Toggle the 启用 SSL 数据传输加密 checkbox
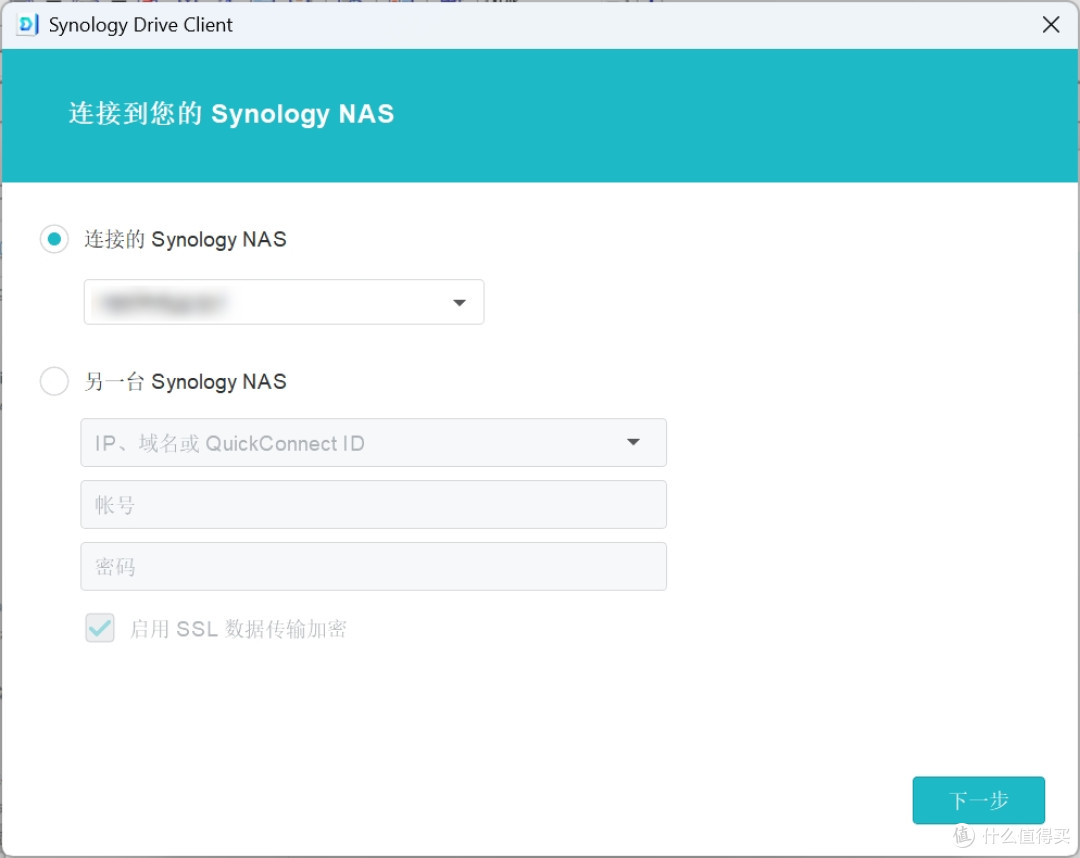 (100, 628)
